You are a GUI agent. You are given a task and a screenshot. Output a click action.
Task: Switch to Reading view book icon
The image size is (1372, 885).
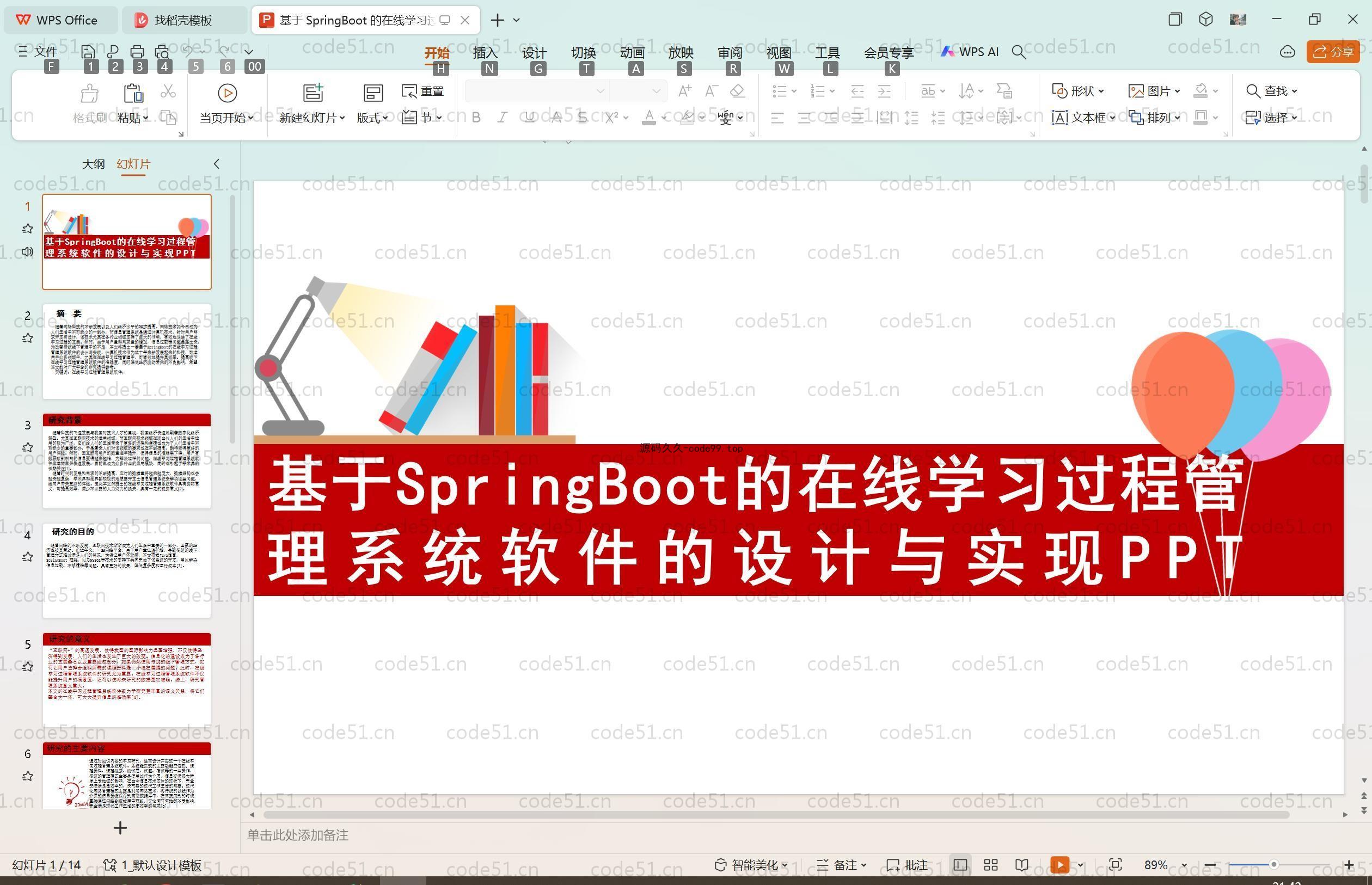point(1021,865)
